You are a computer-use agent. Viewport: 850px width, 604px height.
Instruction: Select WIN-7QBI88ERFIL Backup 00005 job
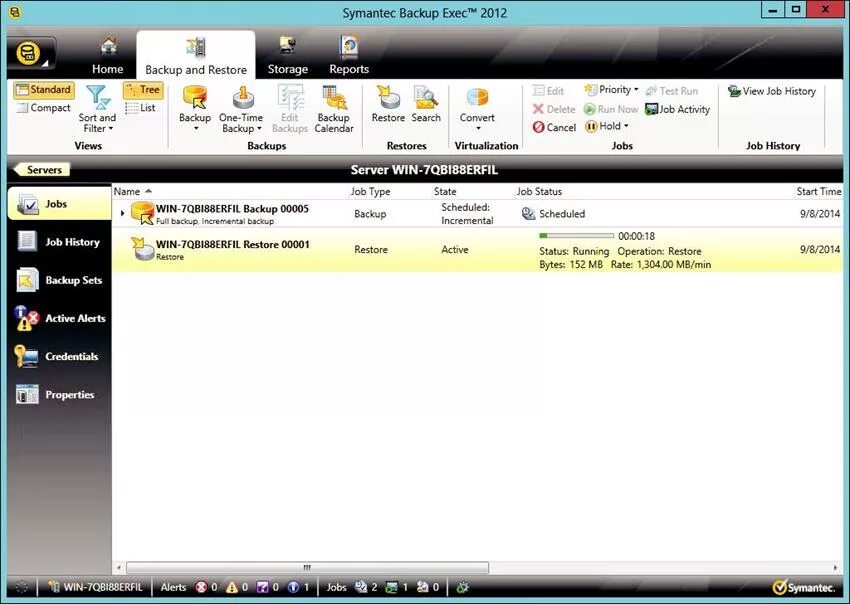point(477,214)
